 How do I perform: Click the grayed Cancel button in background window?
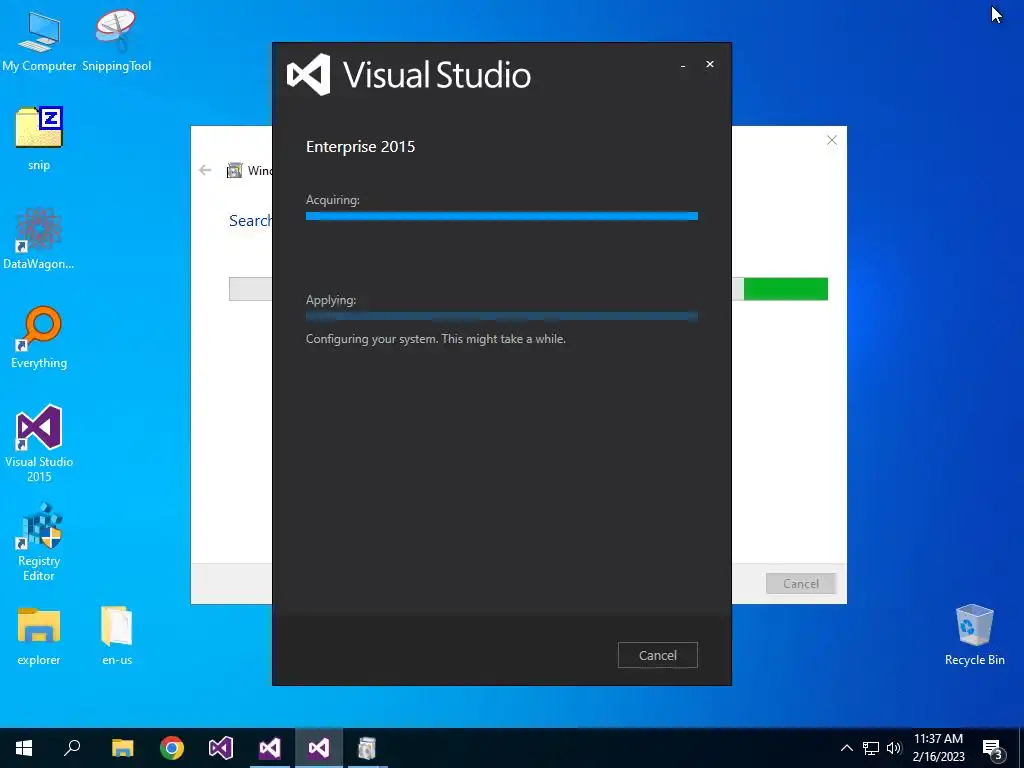(x=801, y=583)
